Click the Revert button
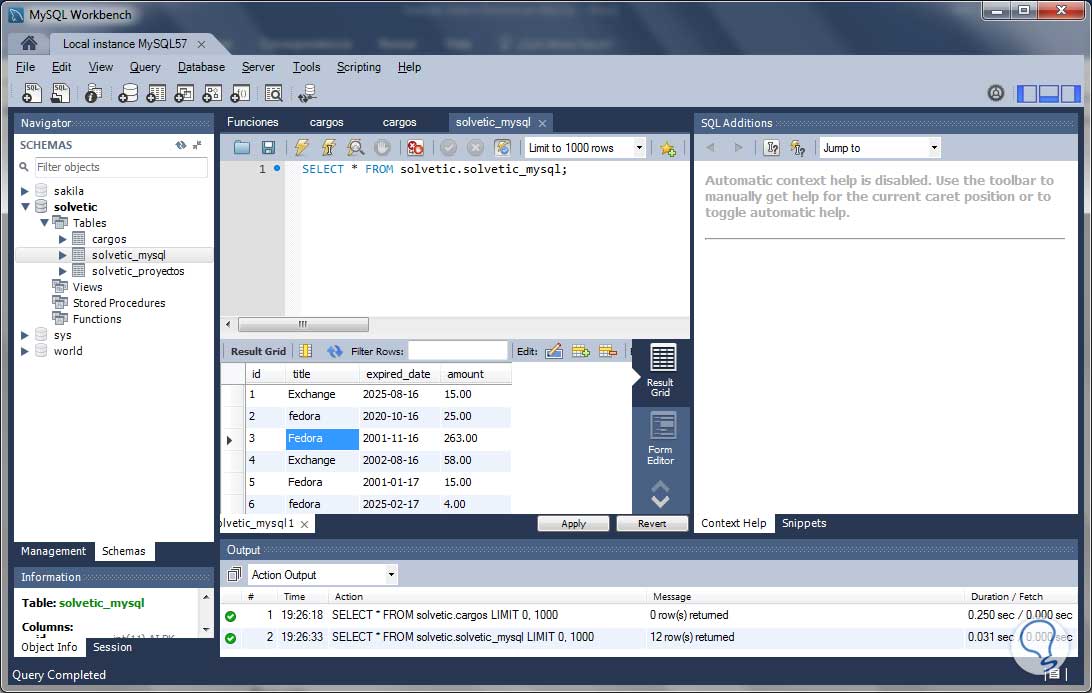This screenshot has width=1092, height=693. (x=651, y=523)
